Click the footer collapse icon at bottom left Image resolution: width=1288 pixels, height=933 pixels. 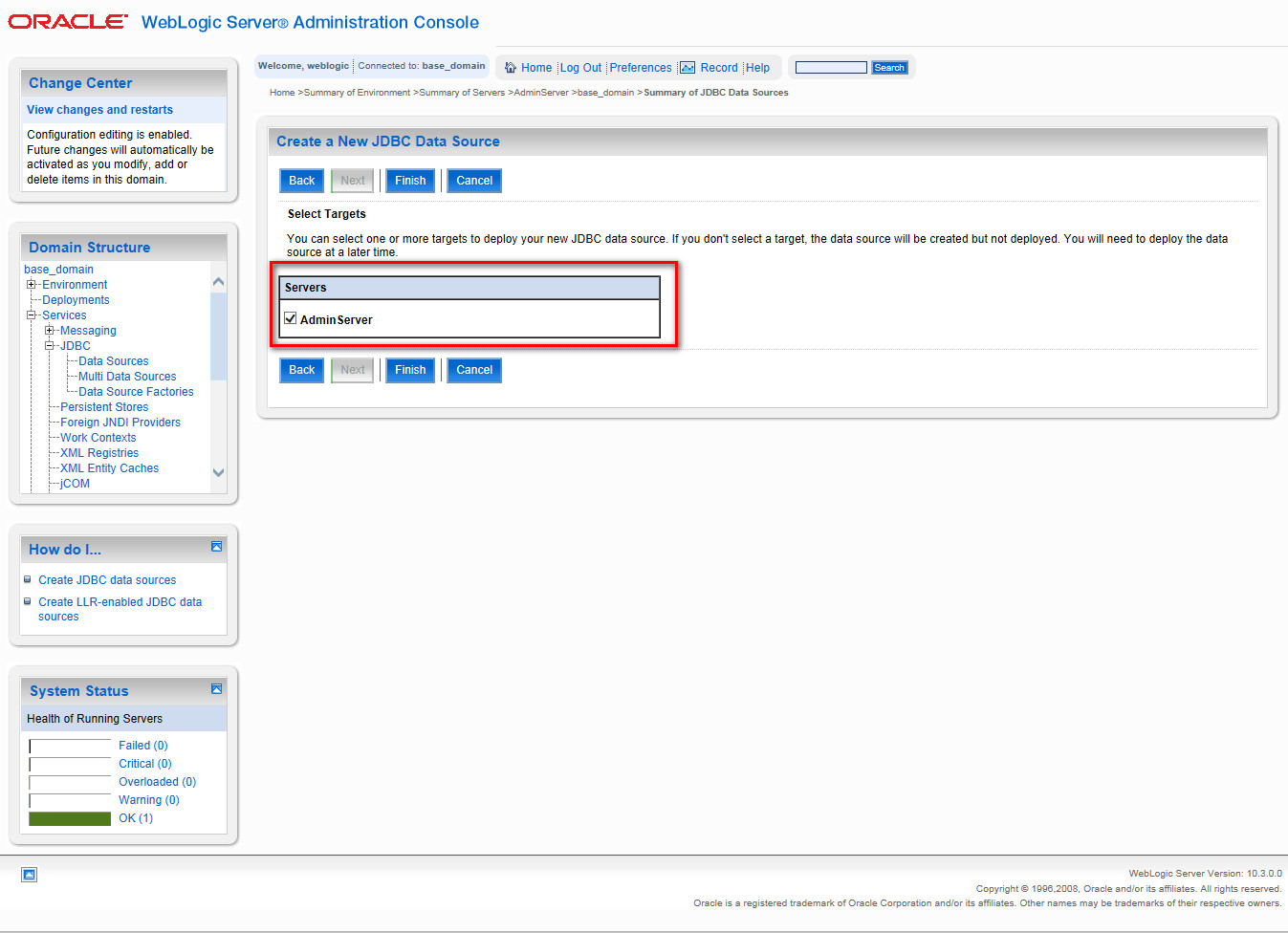(x=30, y=875)
